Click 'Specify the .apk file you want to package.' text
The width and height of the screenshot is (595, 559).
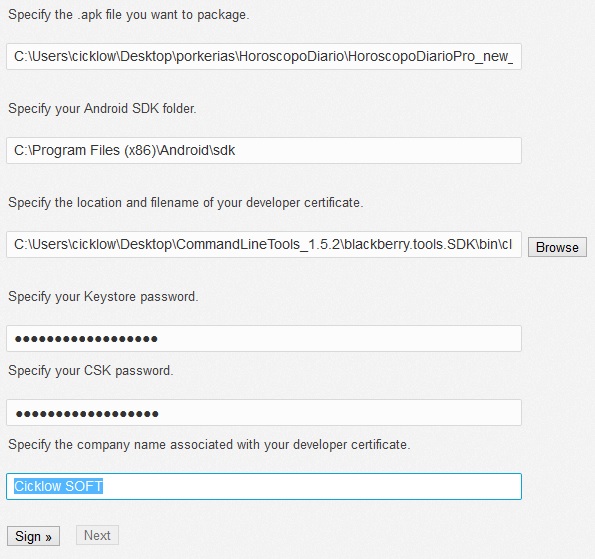tap(129, 15)
